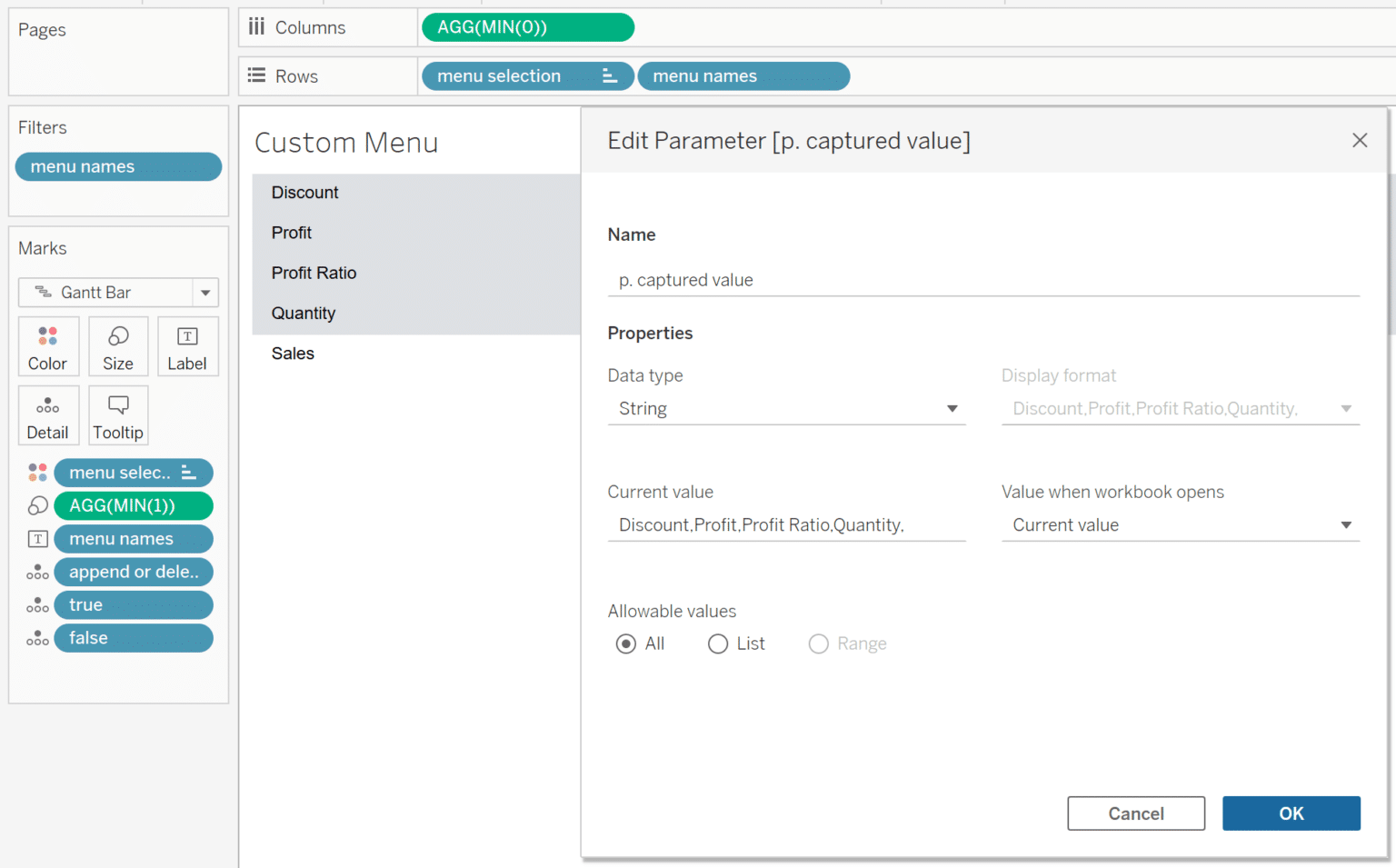Viewport: 1396px width, 868px height.
Task: Open Label property on the Marks card
Action: click(x=187, y=346)
